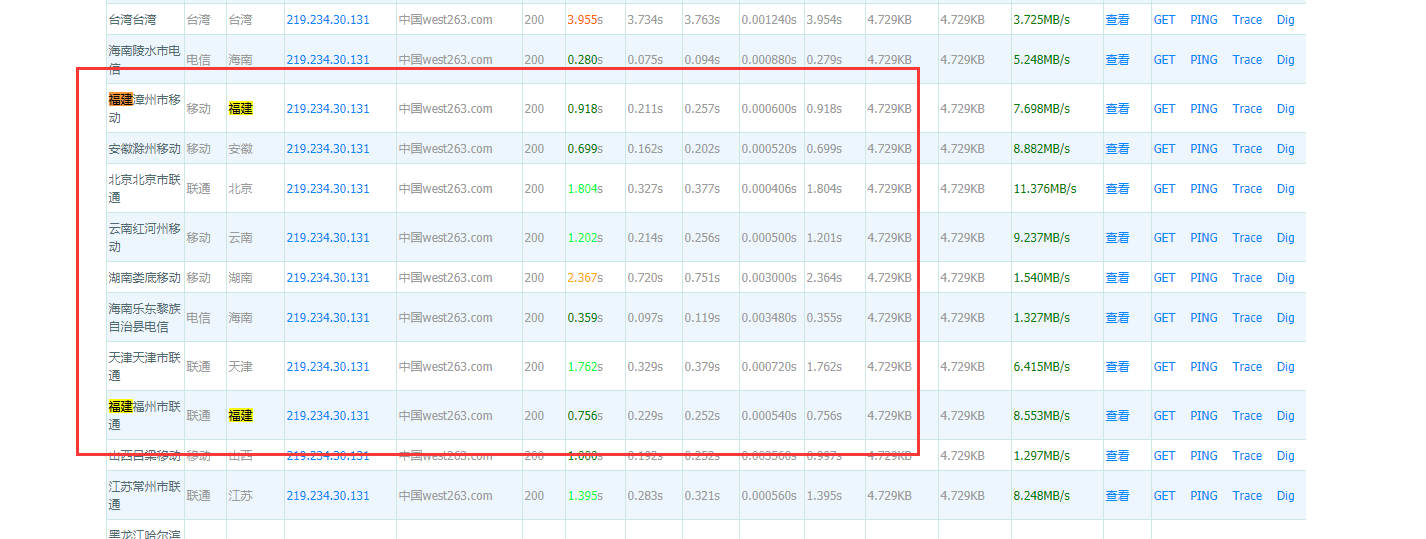Viewport: 1426px width, 539px height.
Task: Open IP address link in 北京北京市联通 row
Action: pos(328,189)
